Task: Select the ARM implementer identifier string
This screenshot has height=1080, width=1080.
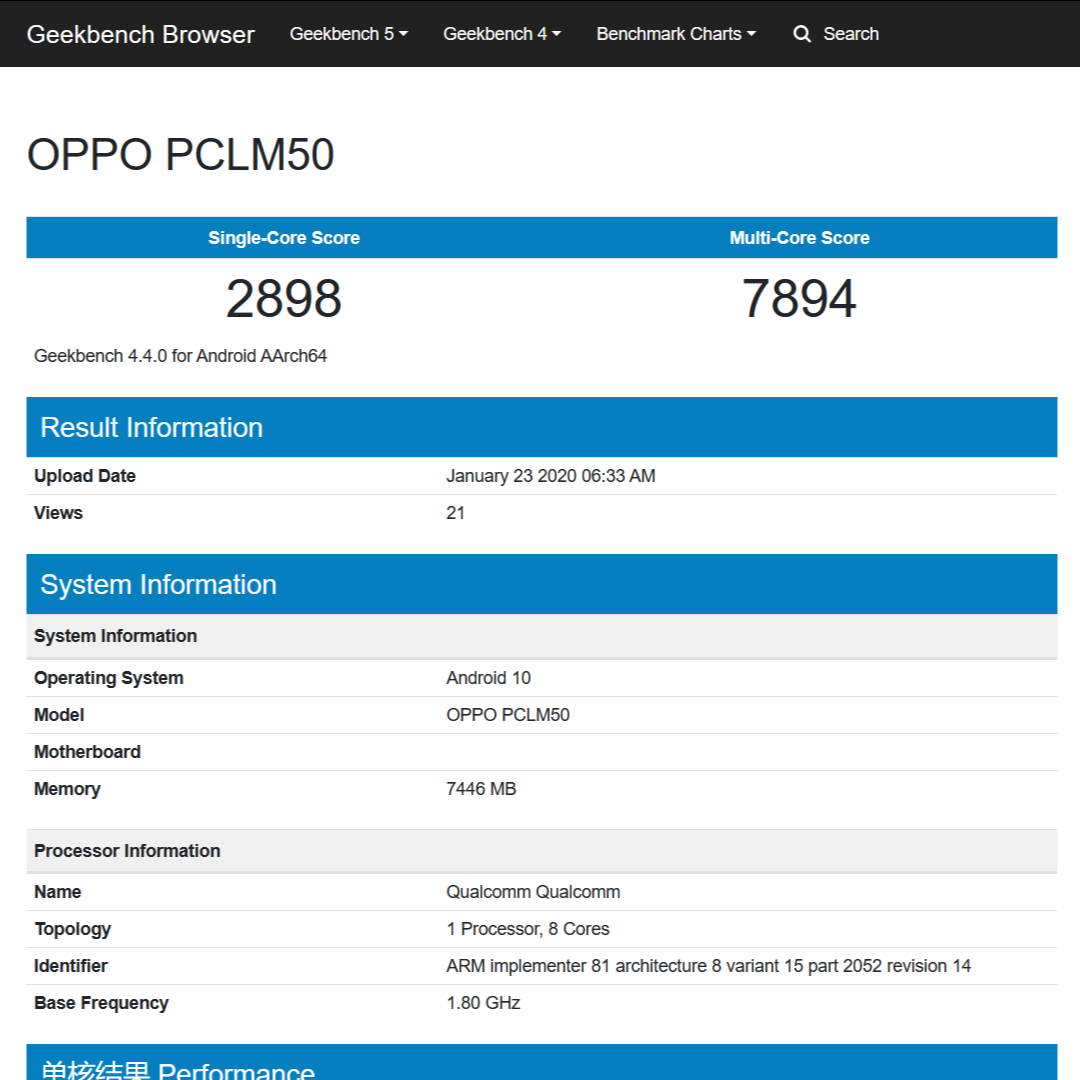Action: tap(709, 966)
